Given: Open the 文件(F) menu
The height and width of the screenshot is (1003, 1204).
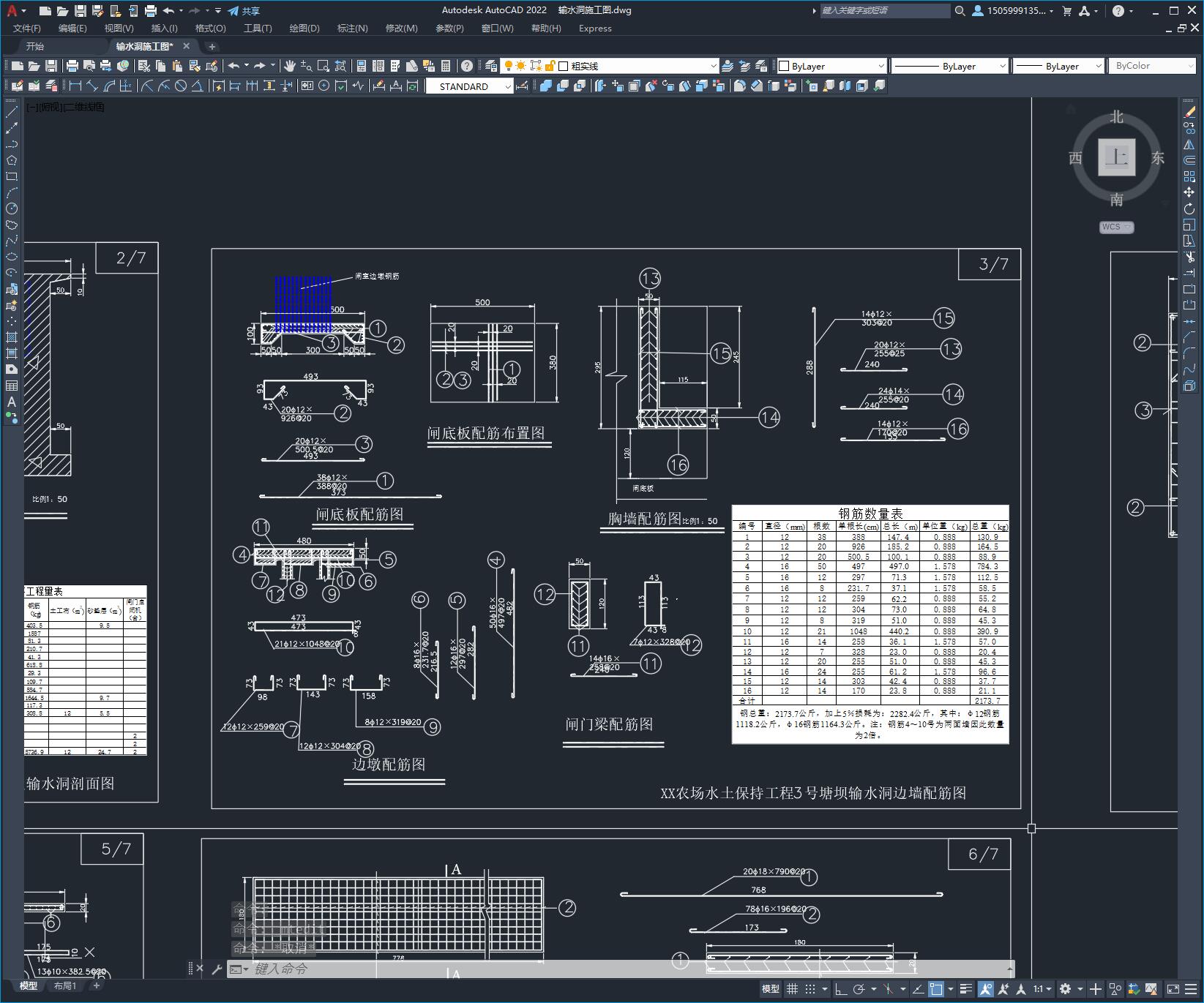Looking at the screenshot, I should point(27,29).
